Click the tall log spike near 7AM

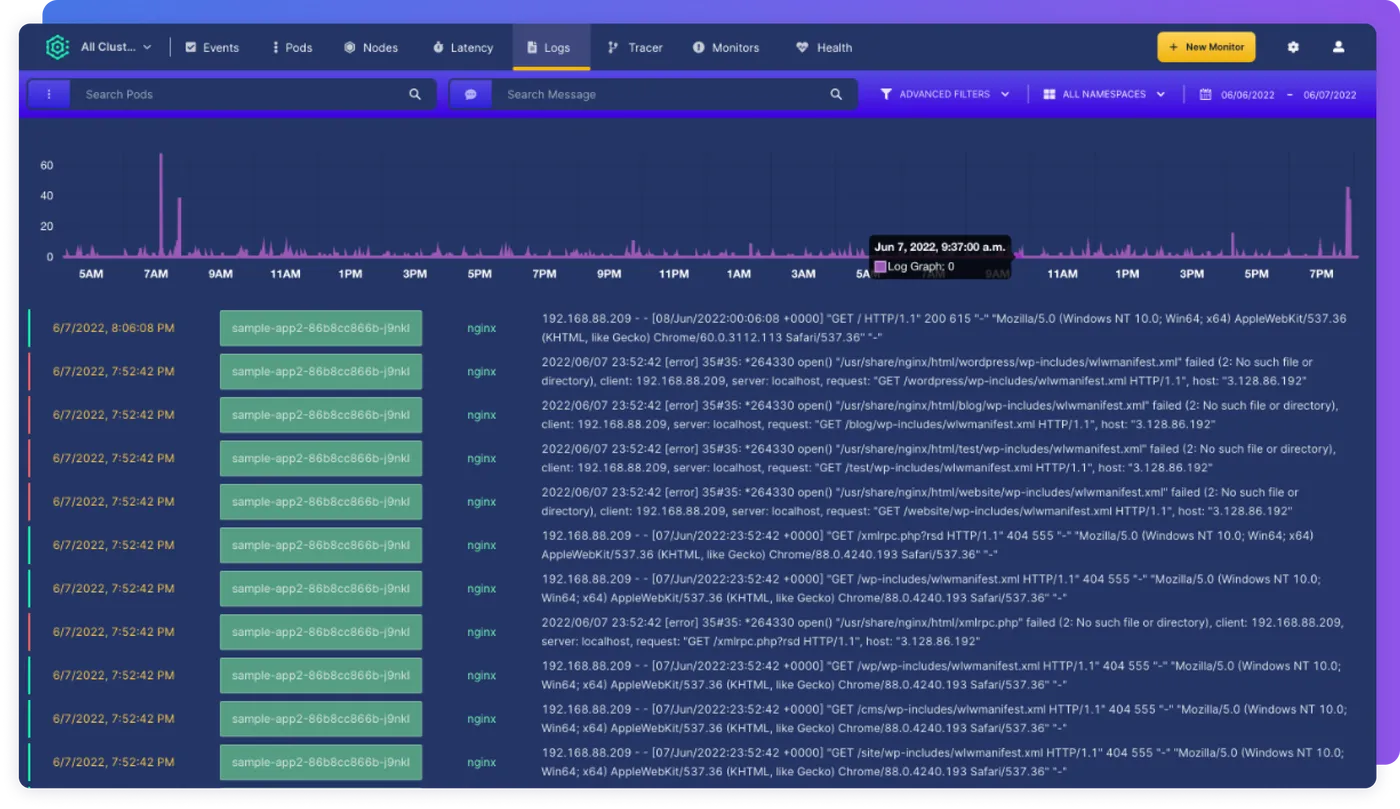[x=161, y=205]
